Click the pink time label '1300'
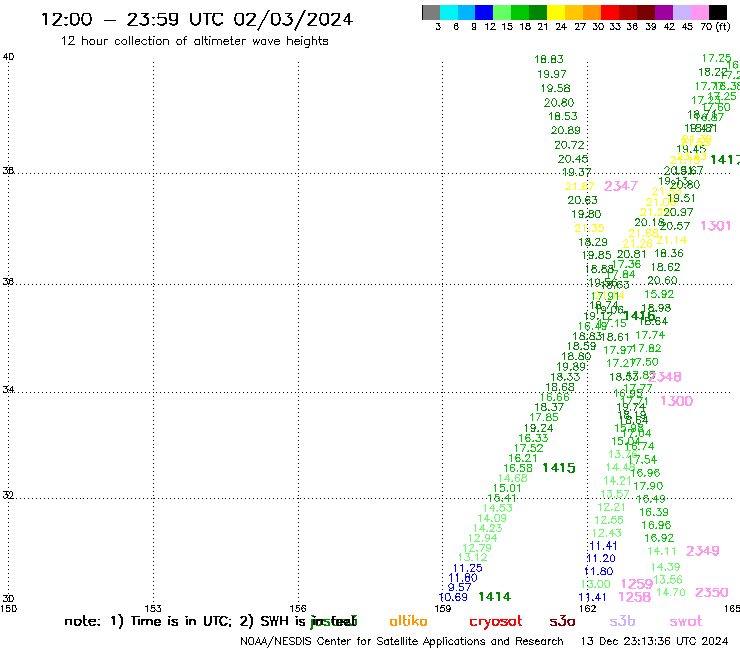 676,401
